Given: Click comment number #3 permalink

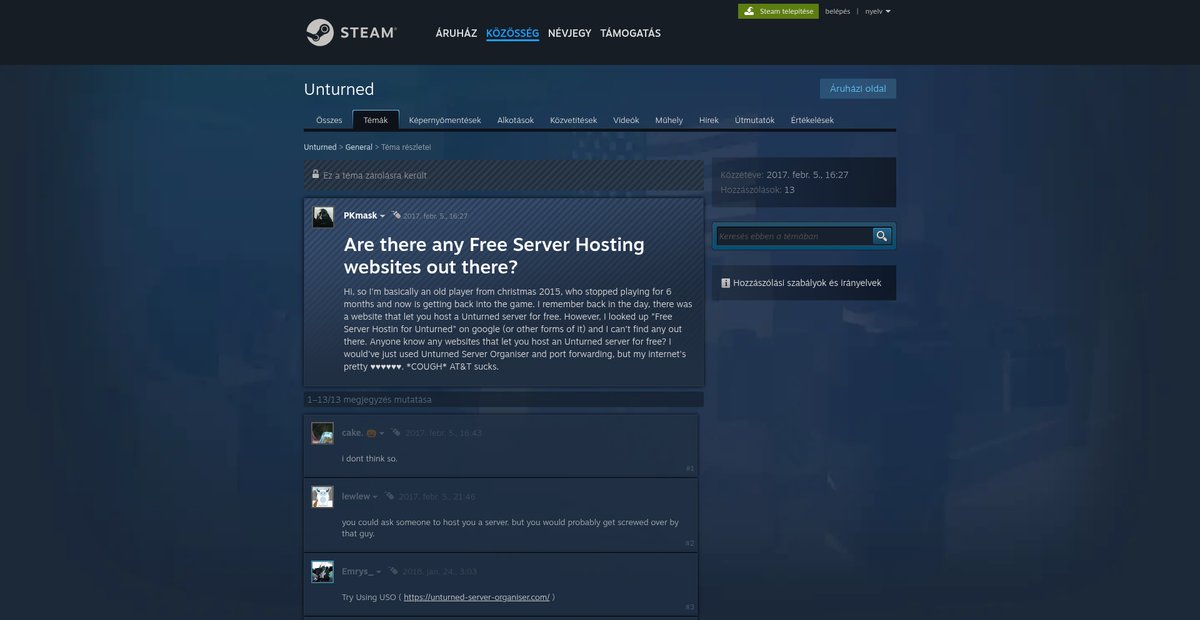Looking at the screenshot, I should tap(690, 607).
